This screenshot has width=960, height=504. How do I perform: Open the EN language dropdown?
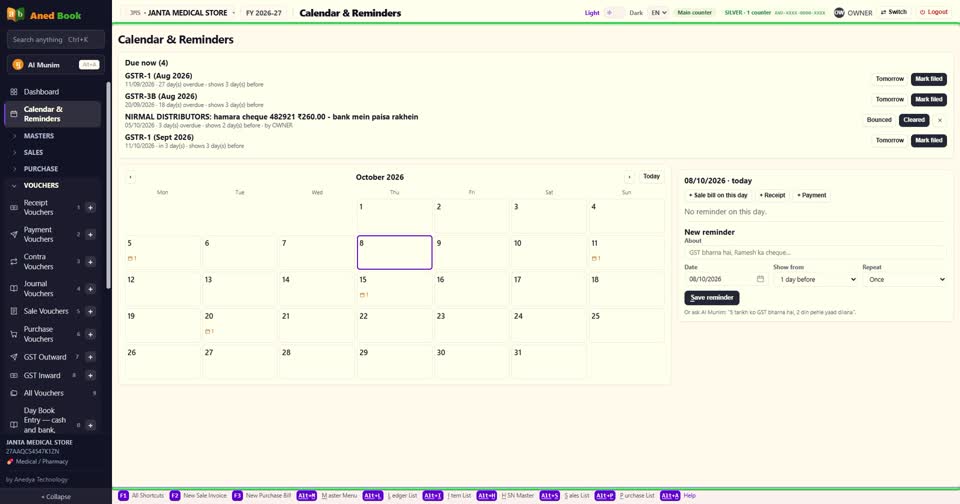pos(659,12)
